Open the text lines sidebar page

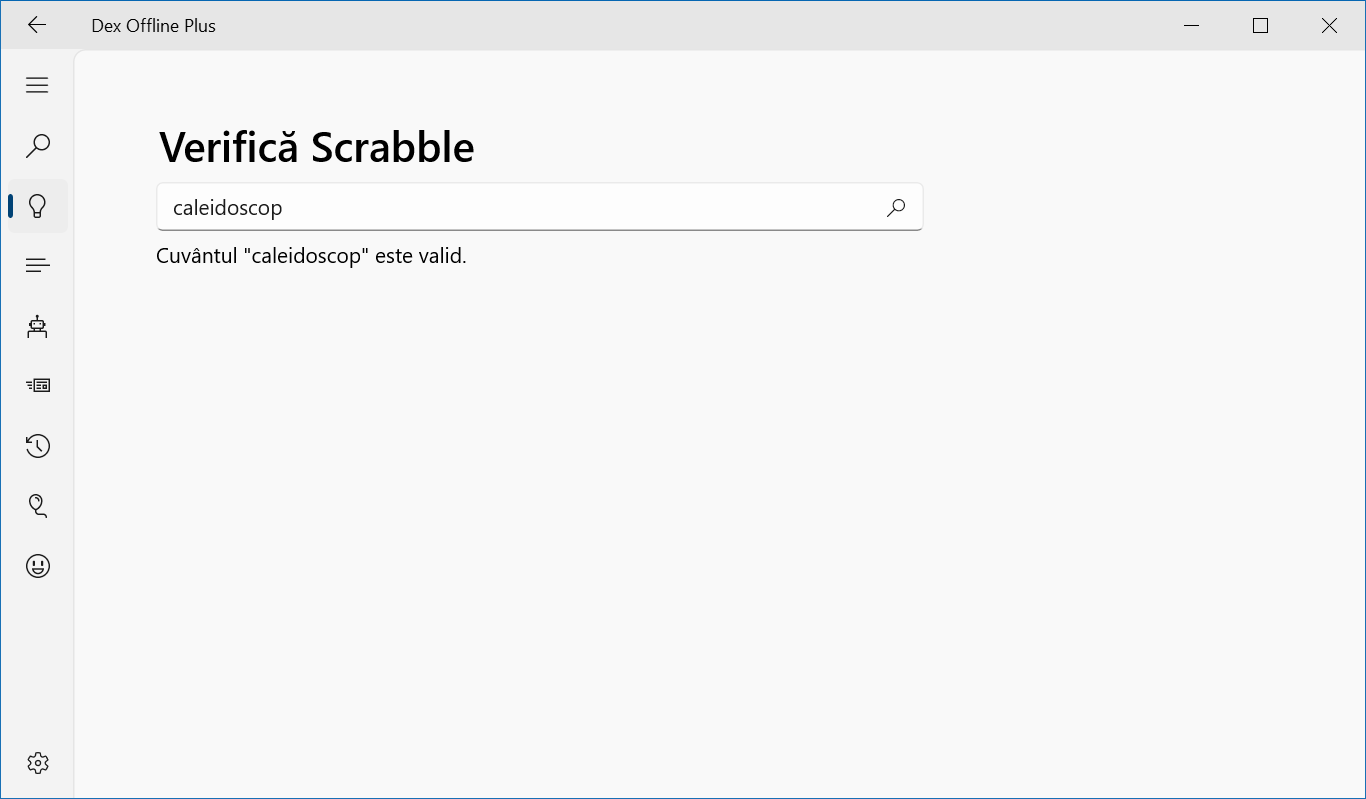(x=37, y=265)
